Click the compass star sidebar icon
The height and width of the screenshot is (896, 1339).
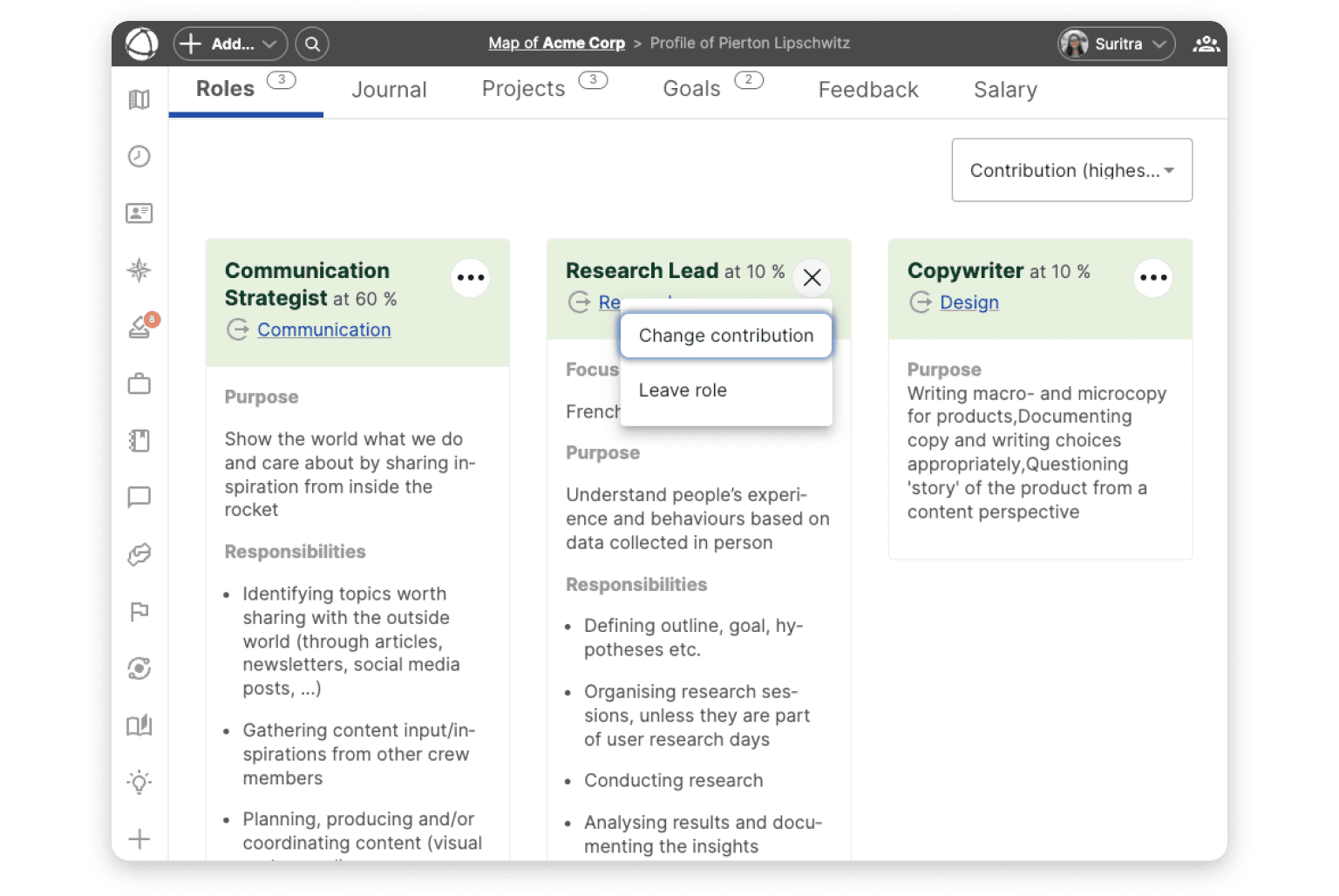point(139,270)
